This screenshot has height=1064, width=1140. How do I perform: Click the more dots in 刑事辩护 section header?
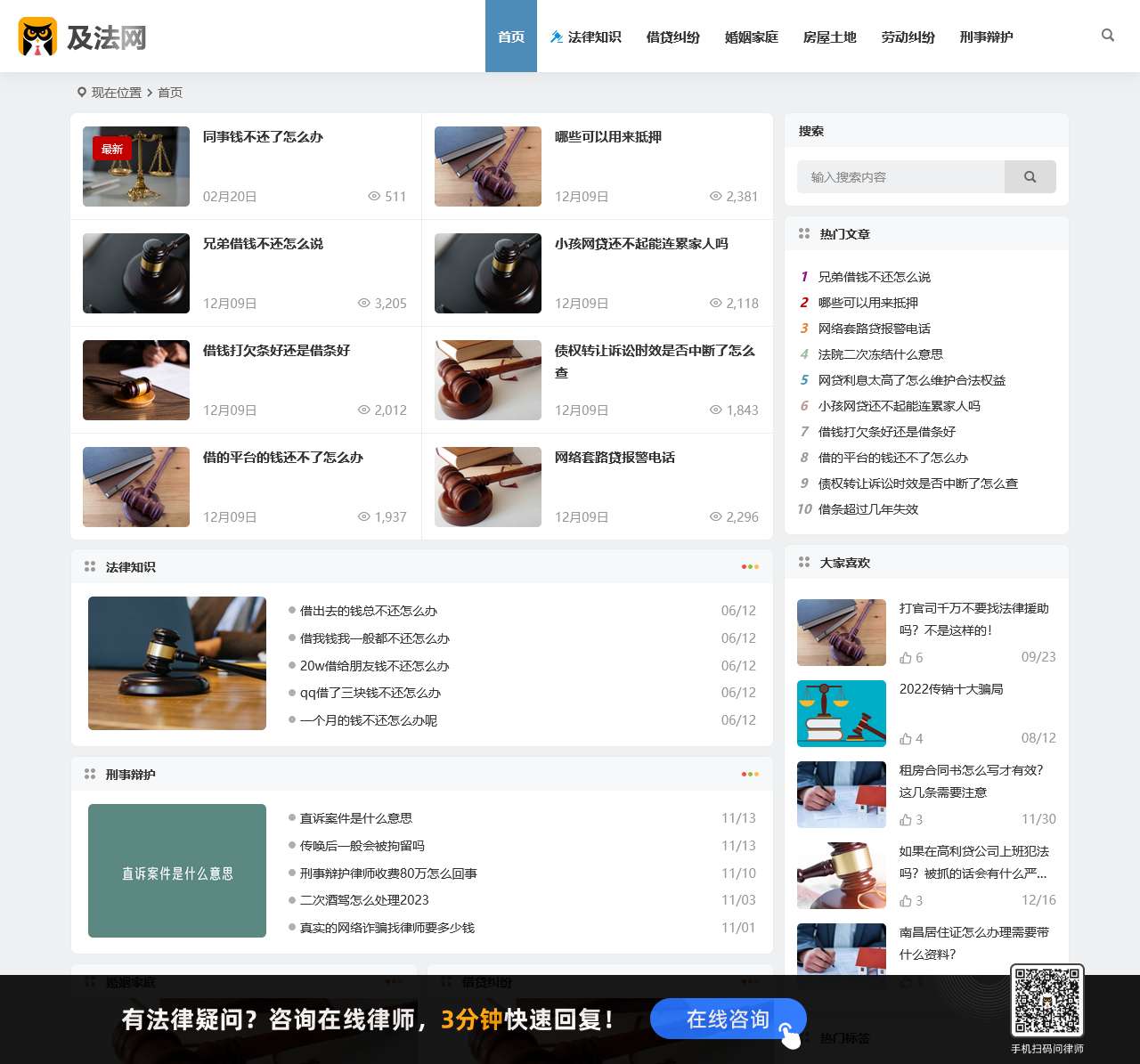[750, 775]
